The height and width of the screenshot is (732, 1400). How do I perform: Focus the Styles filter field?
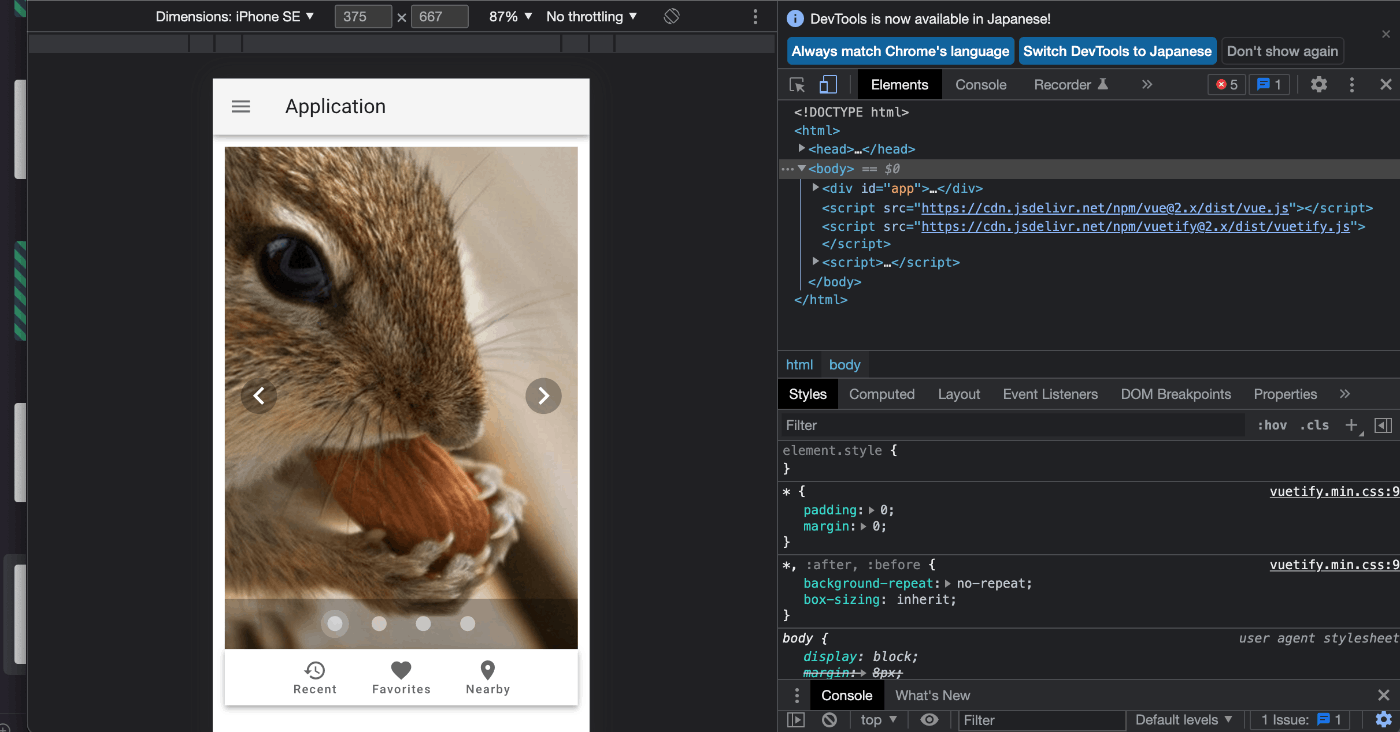[x=1010, y=425]
